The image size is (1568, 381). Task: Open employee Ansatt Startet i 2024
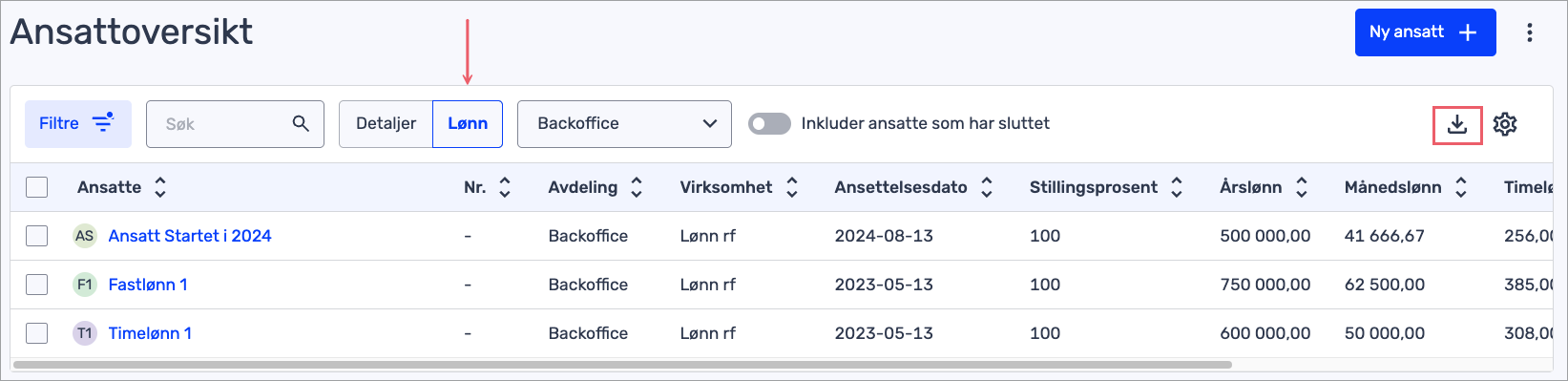point(190,236)
